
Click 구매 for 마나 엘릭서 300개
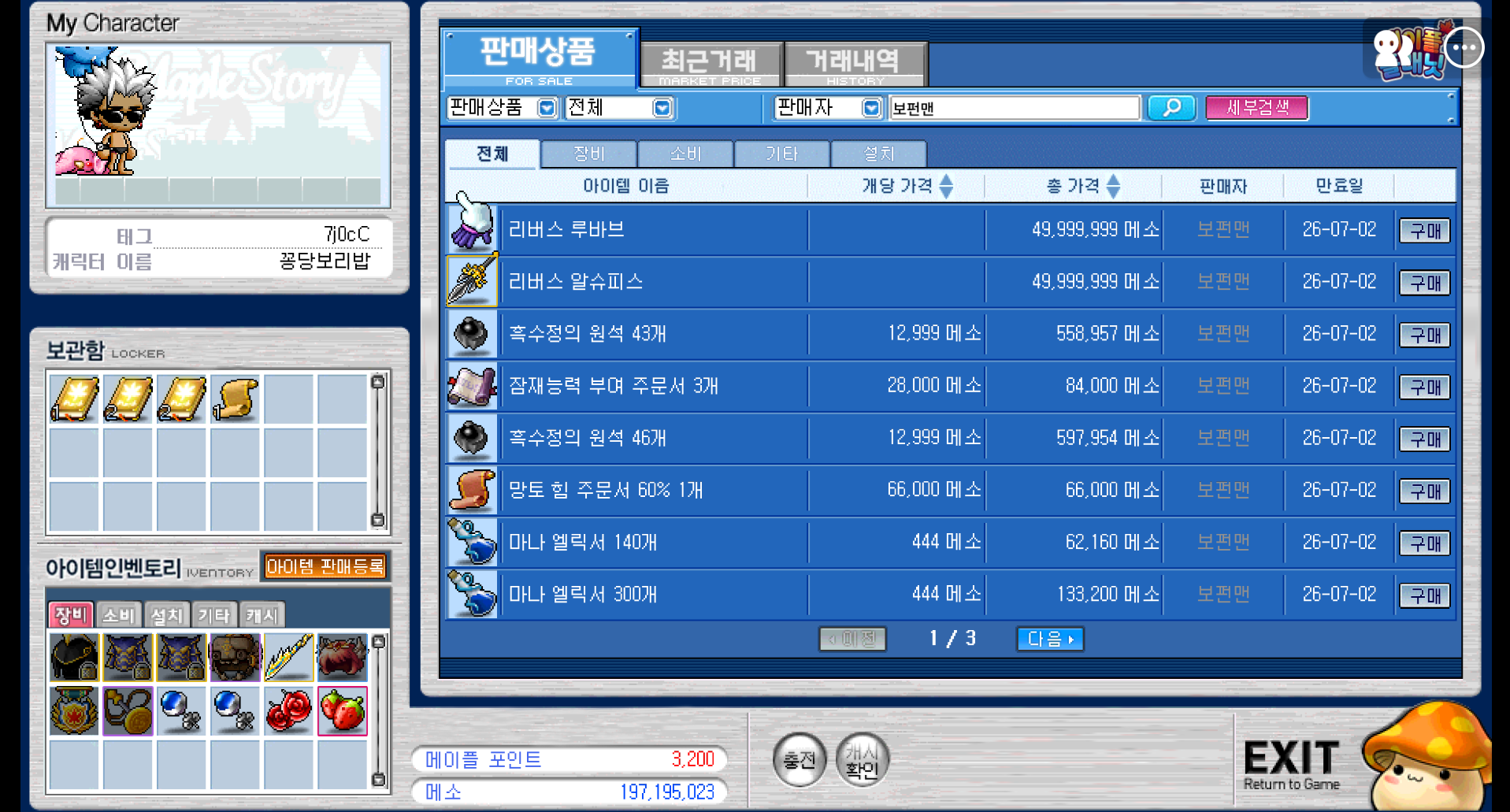click(x=1425, y=595)
